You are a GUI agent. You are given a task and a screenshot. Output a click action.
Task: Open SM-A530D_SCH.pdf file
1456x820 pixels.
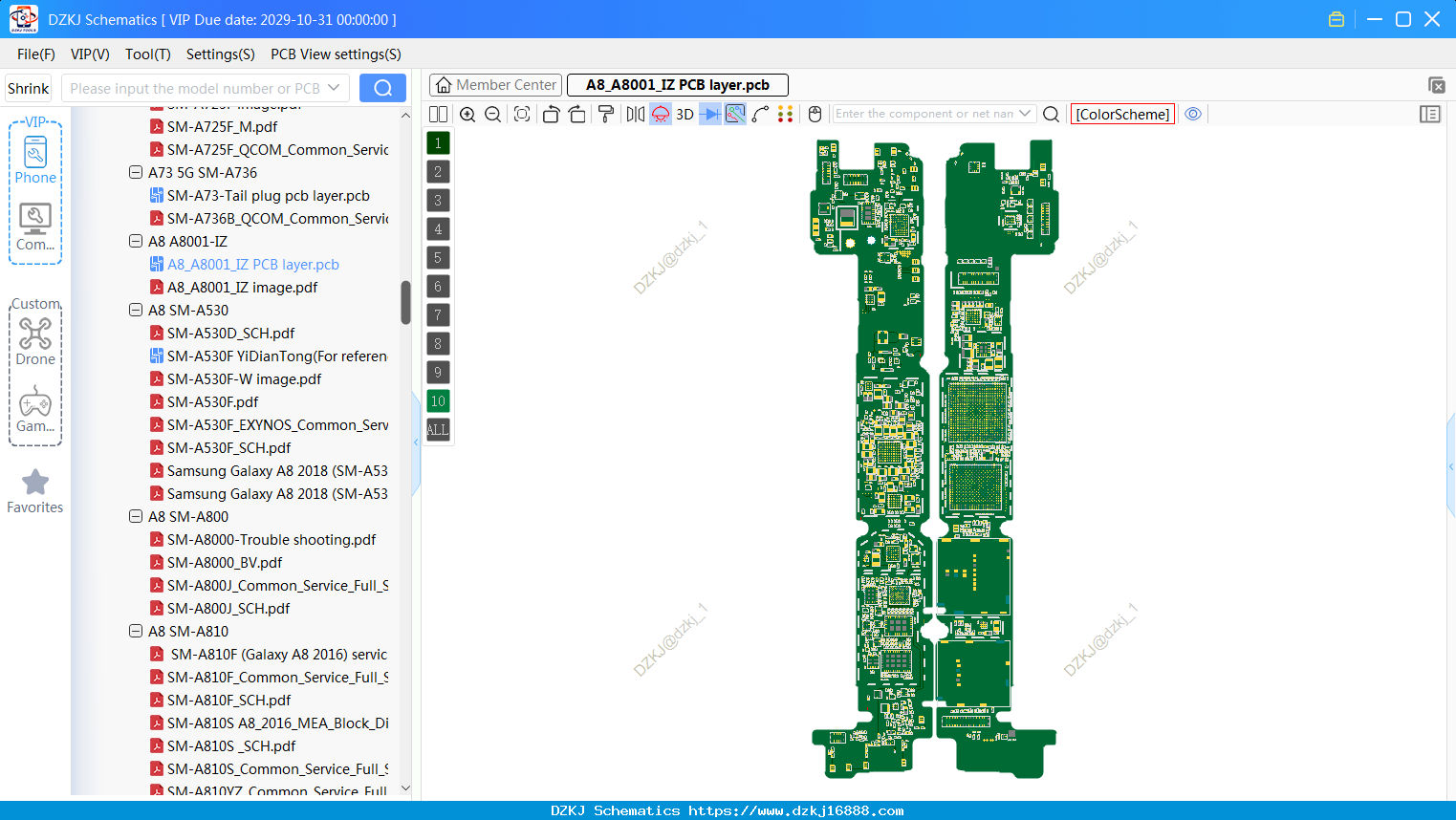pos(230,334)
